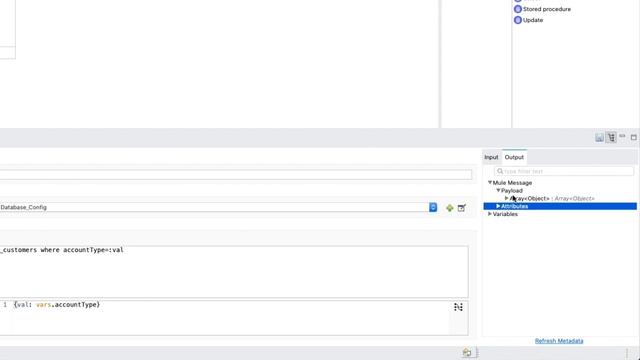Image resolution: width=640 pixels, height=360 pixels.
Task: Collapse the Mule Message node
Action: click(x=490, y=182)
